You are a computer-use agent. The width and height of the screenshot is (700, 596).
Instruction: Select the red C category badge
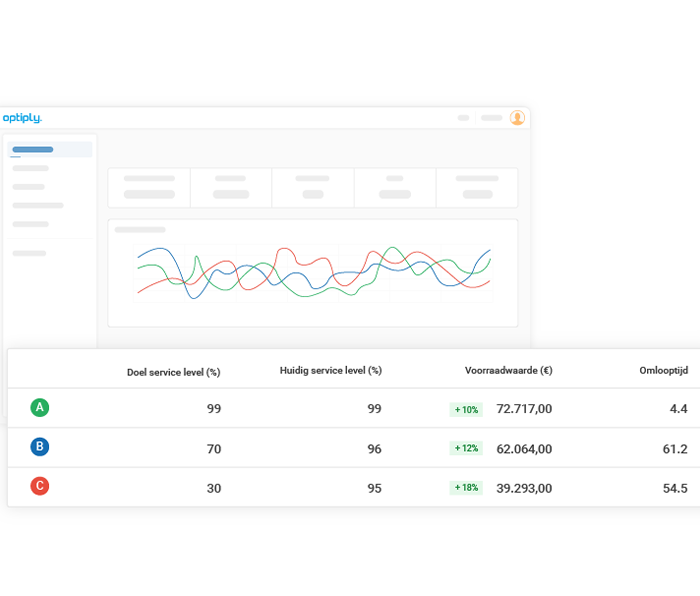coord(40,486)
